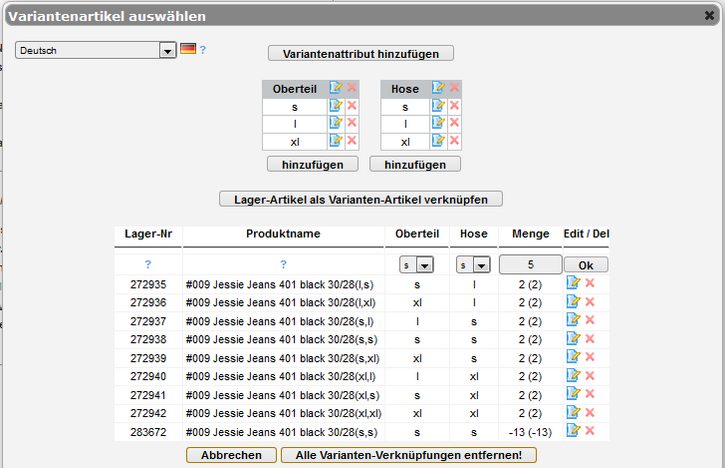This screenshot has height=468, width=725.
Task: Select Lager-Nr cell 283672
Action: pyautogui.click(x=148, y=432)
